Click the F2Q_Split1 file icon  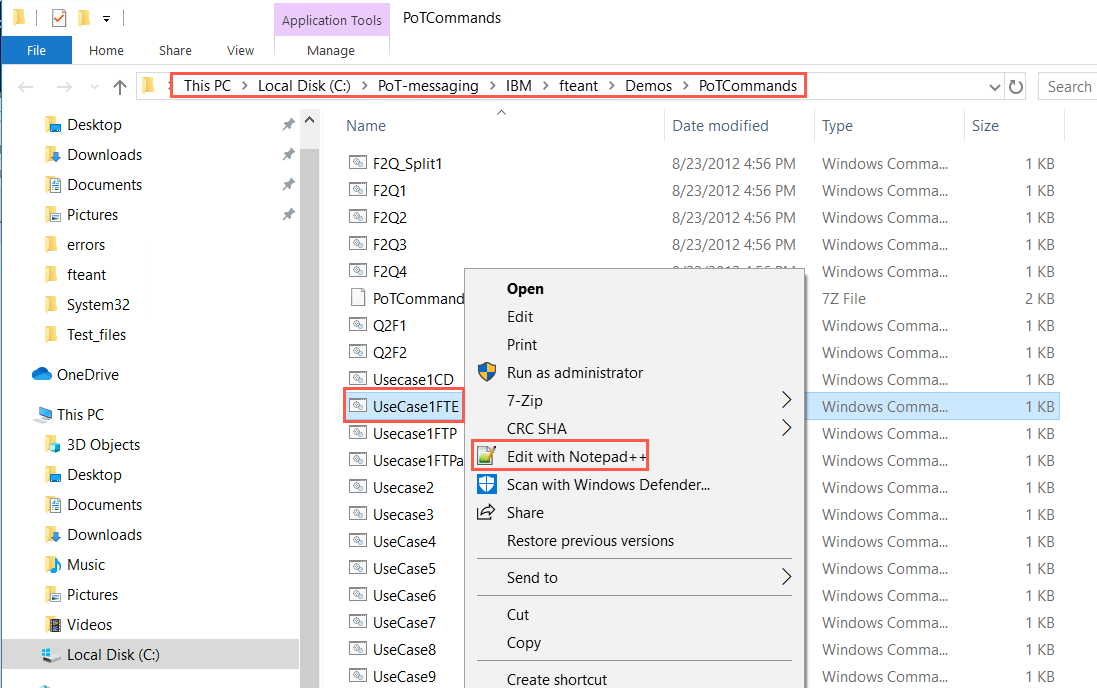(358, 163)
